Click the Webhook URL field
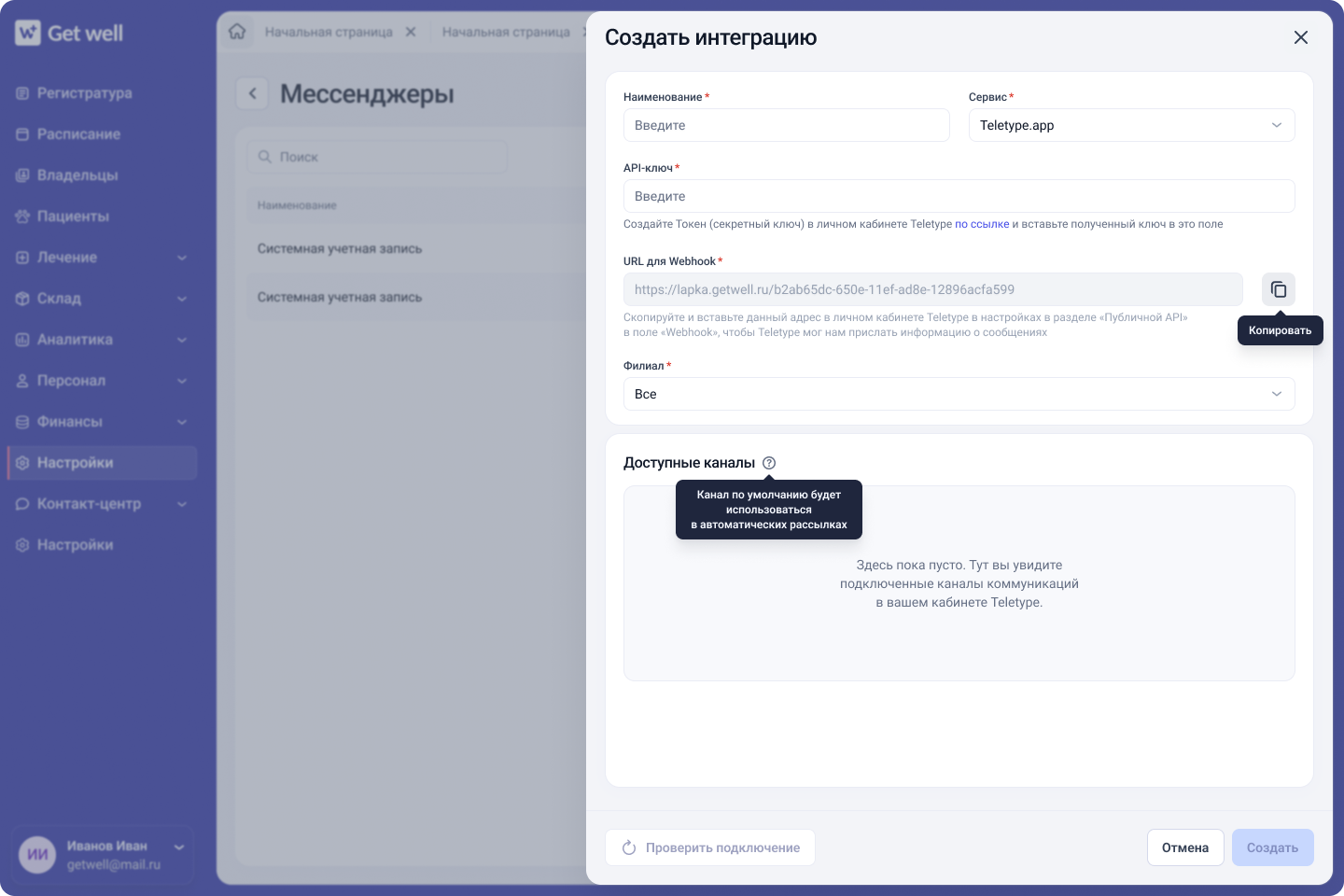This screenshot has height=896, width=1344. pos(933,289)
